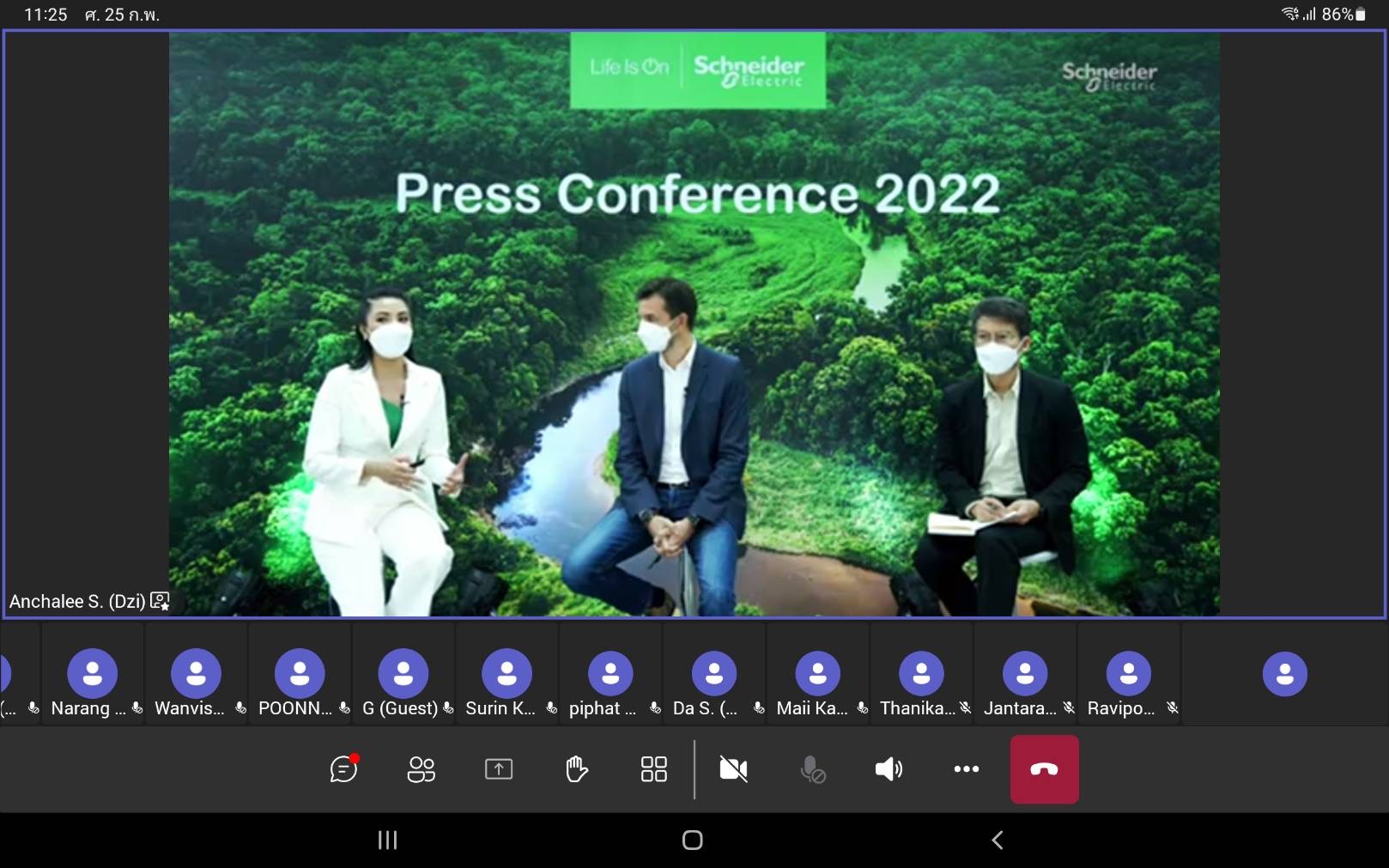Open Android recent apps
The image size is (1389, 868).
coord(388,840)
